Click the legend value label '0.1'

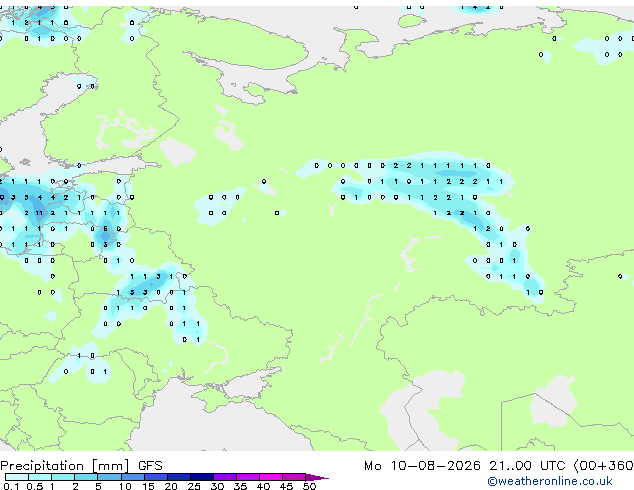click(x=11, y=486)
